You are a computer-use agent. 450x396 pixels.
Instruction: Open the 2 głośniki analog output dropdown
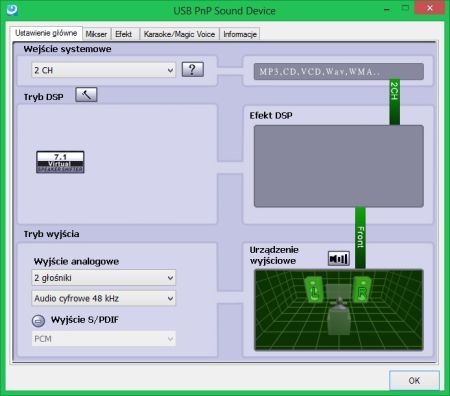click(x=104, y=278)
